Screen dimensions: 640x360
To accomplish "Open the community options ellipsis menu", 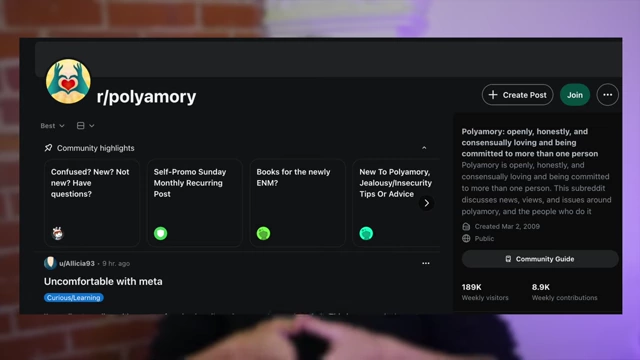I will (x=607, y=95).
